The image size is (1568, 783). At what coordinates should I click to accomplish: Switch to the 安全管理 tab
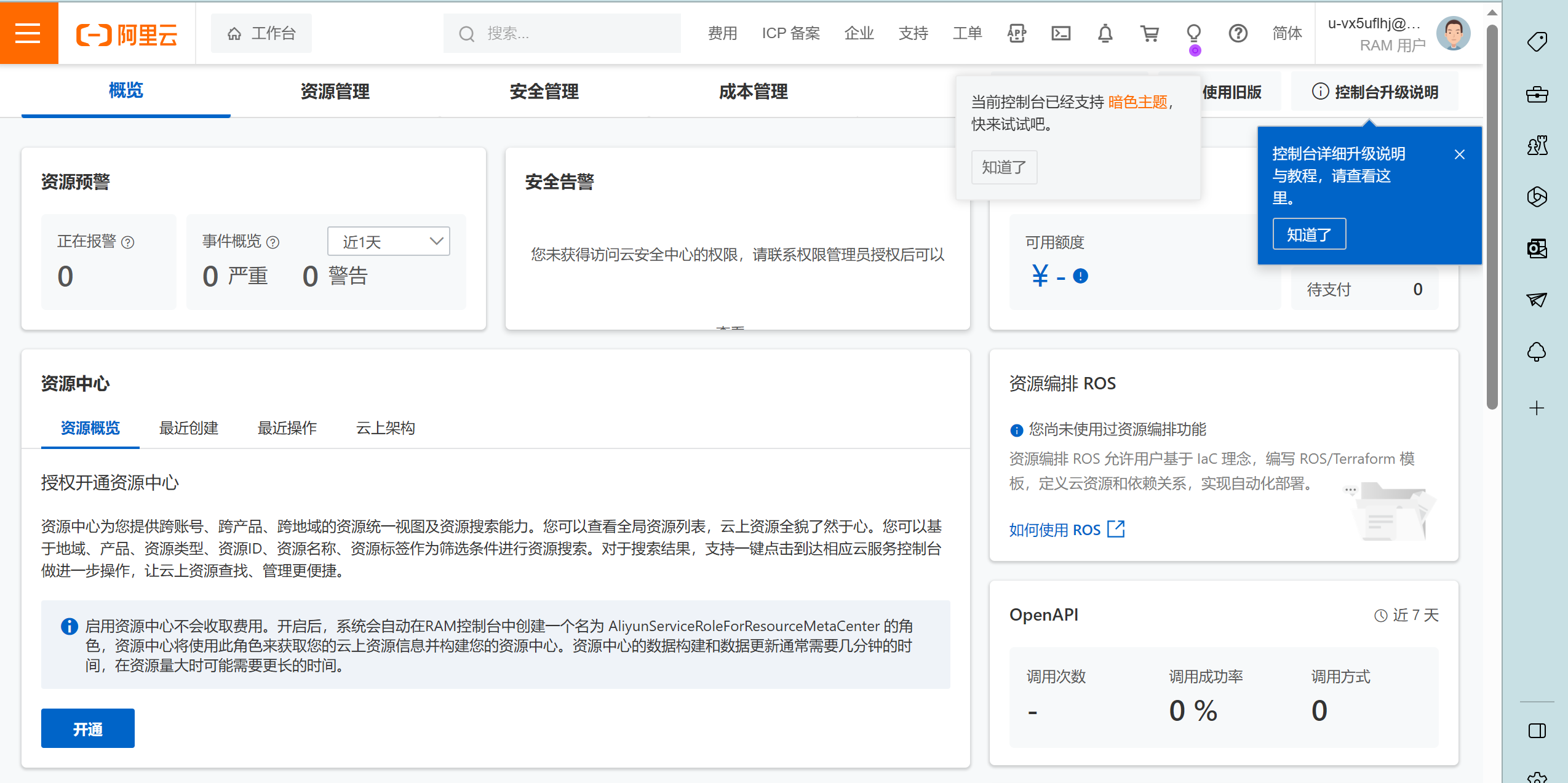tap(544, 92)
